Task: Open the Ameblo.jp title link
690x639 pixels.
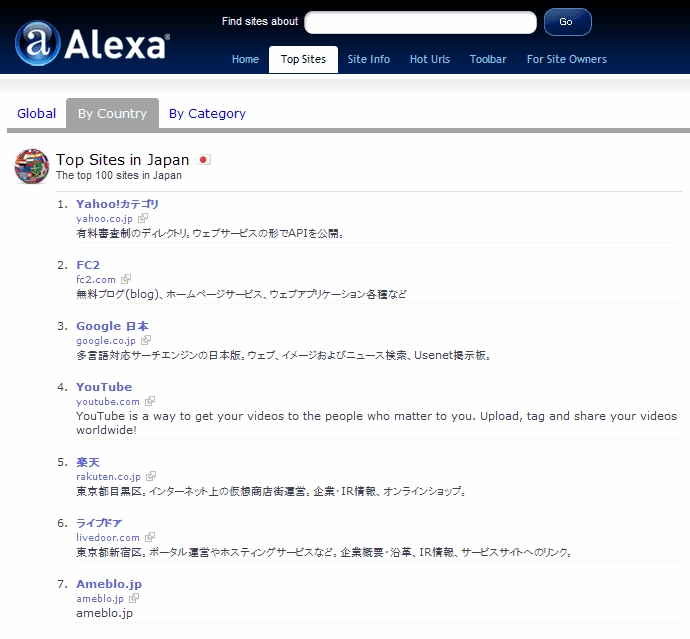Action: pyautogui.click(x=109, y=584)
